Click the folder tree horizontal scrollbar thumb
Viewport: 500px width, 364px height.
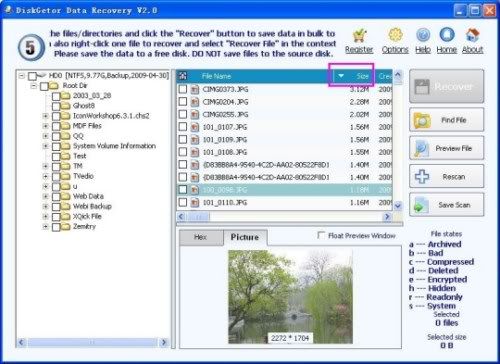click(x=92, y=342)
